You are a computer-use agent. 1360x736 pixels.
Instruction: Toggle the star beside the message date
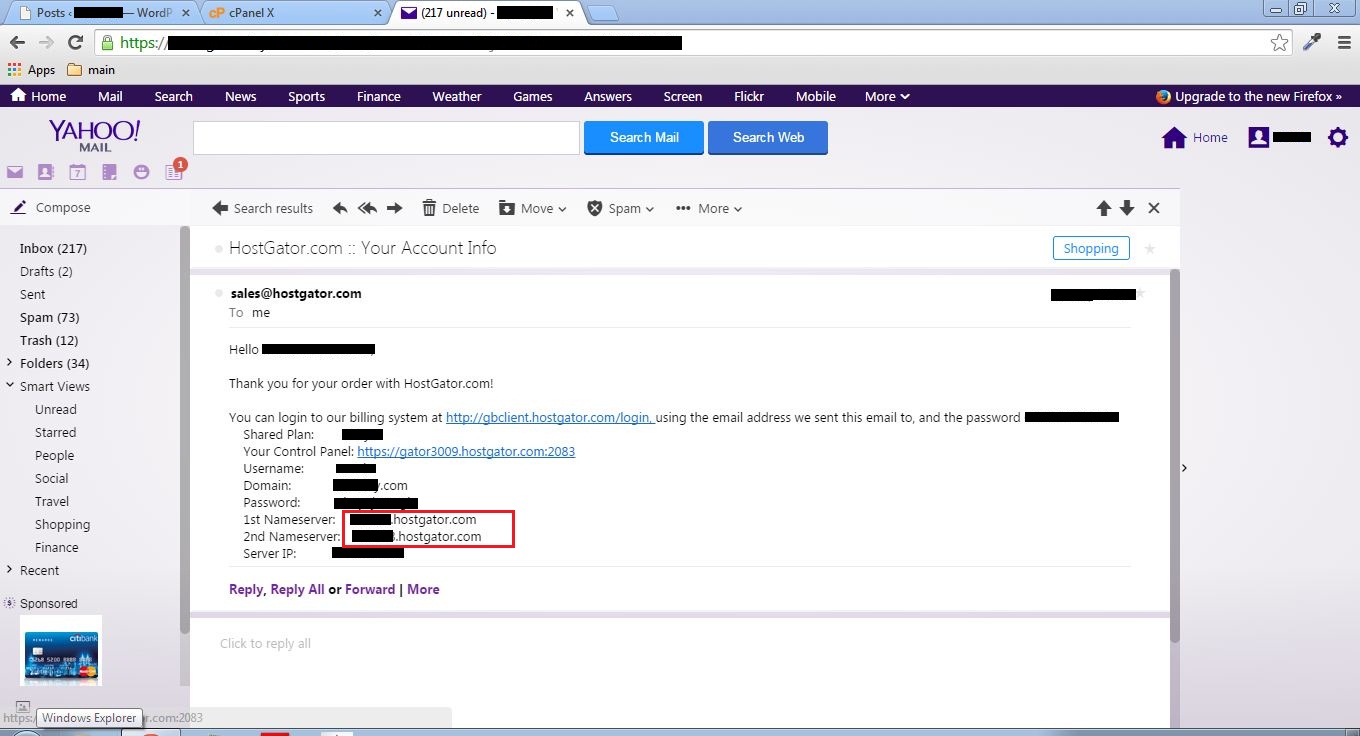pos(1141,293)
